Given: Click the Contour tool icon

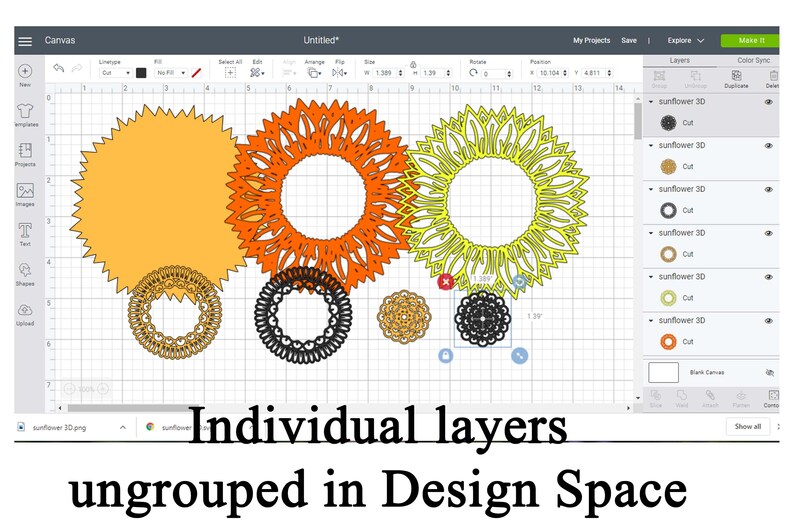Looking at the screenshot, I should pos(773,395).
